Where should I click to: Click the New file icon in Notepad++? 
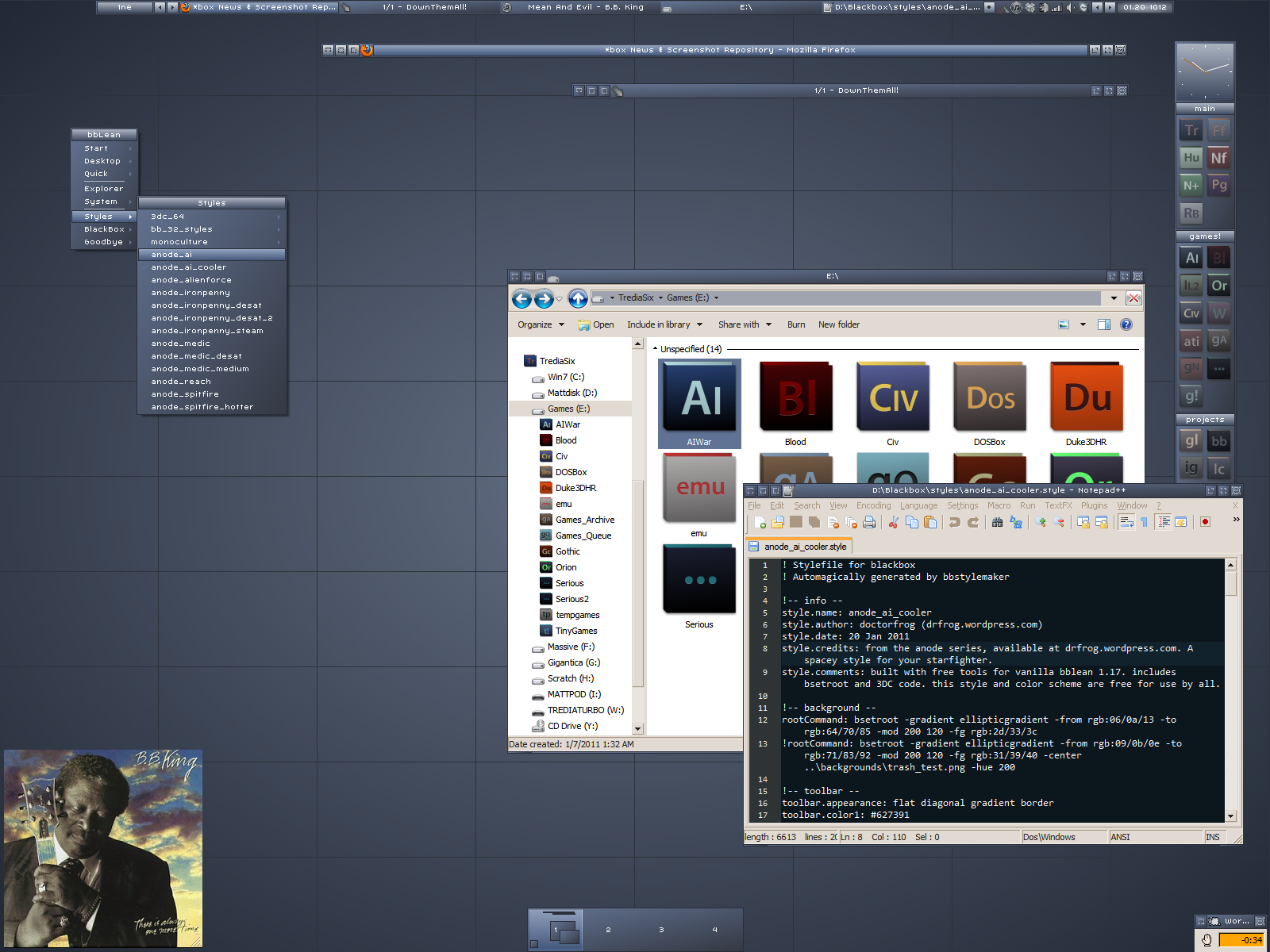pos(760,522)
